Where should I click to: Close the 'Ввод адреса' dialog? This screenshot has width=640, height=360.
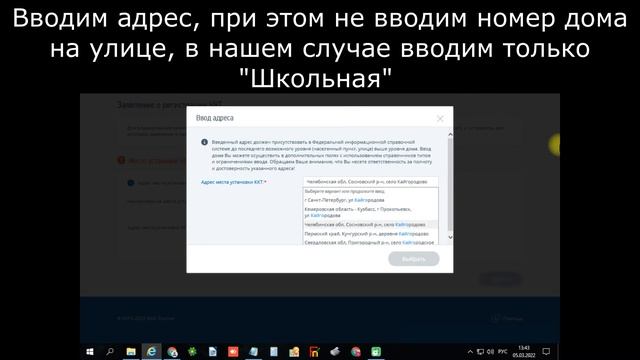coord(440,118)
